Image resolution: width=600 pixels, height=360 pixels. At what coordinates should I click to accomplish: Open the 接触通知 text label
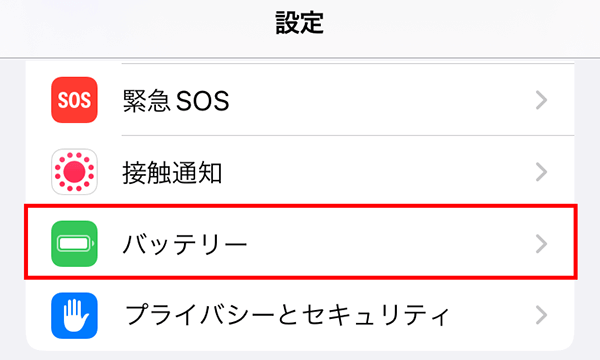172,173
